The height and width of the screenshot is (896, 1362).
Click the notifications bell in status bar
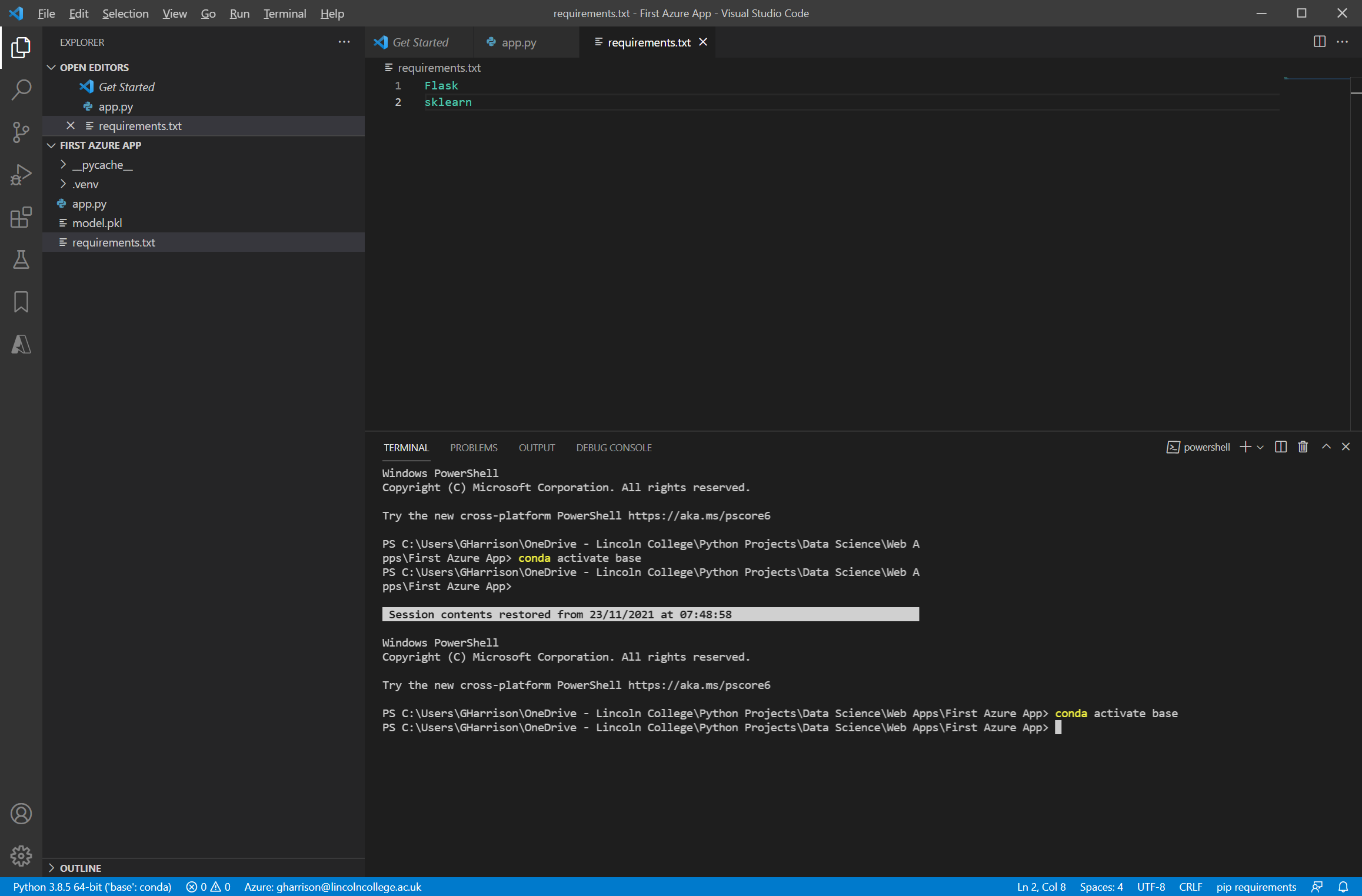[1343, 887]
